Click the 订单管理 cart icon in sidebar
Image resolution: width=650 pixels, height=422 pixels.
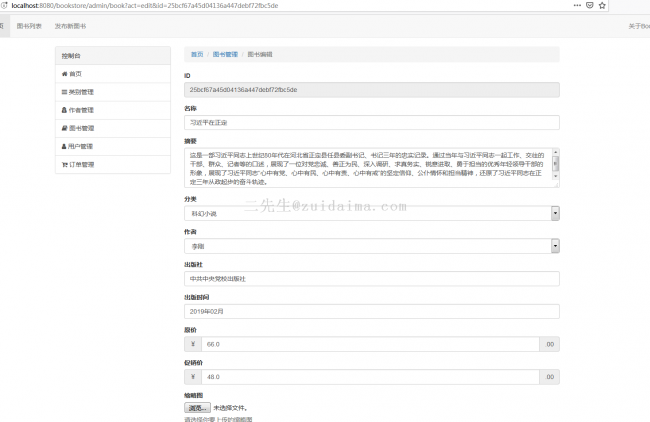(65, 164)
